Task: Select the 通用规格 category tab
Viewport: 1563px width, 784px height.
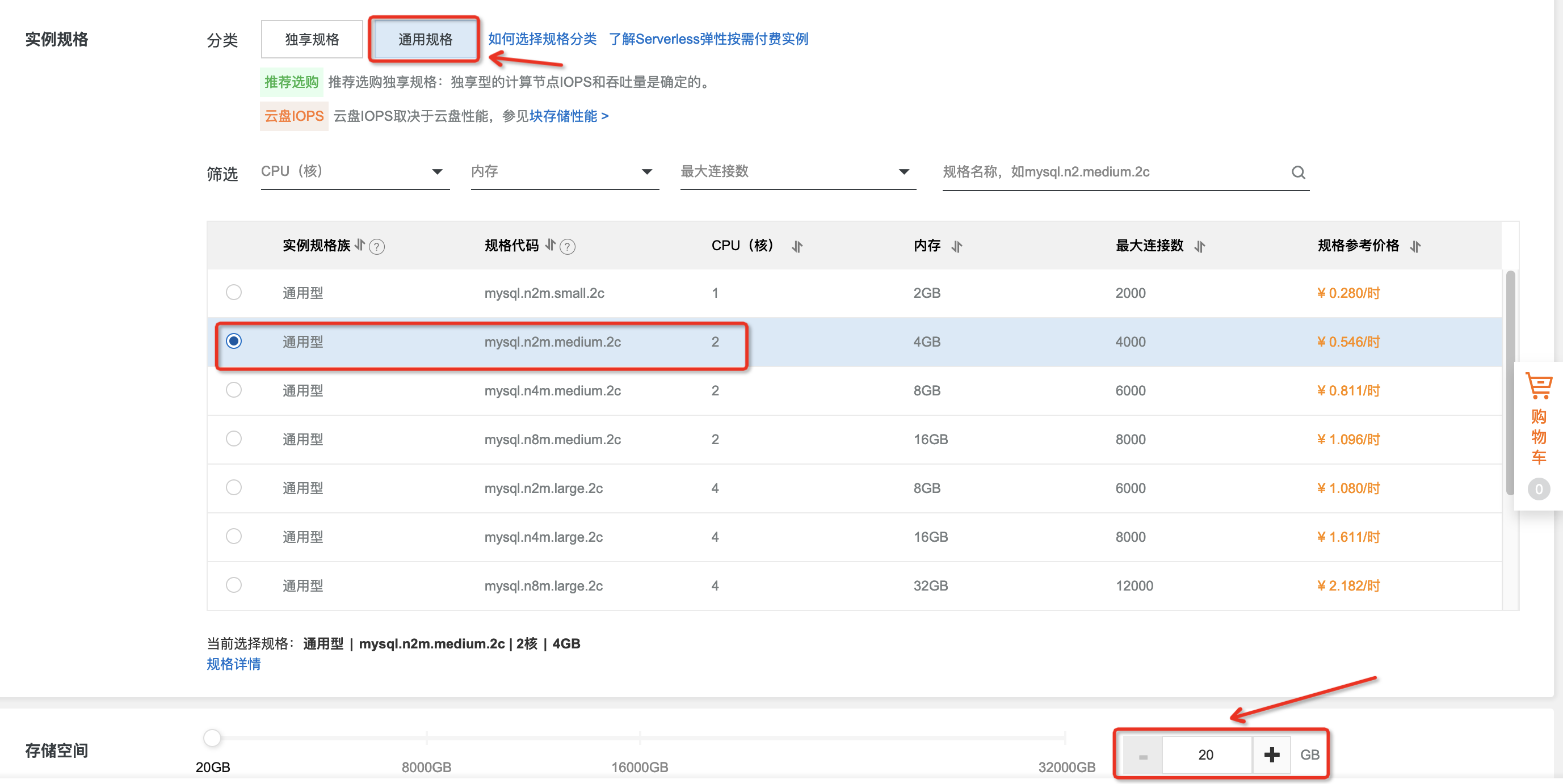Action: (x=425, y=39)
